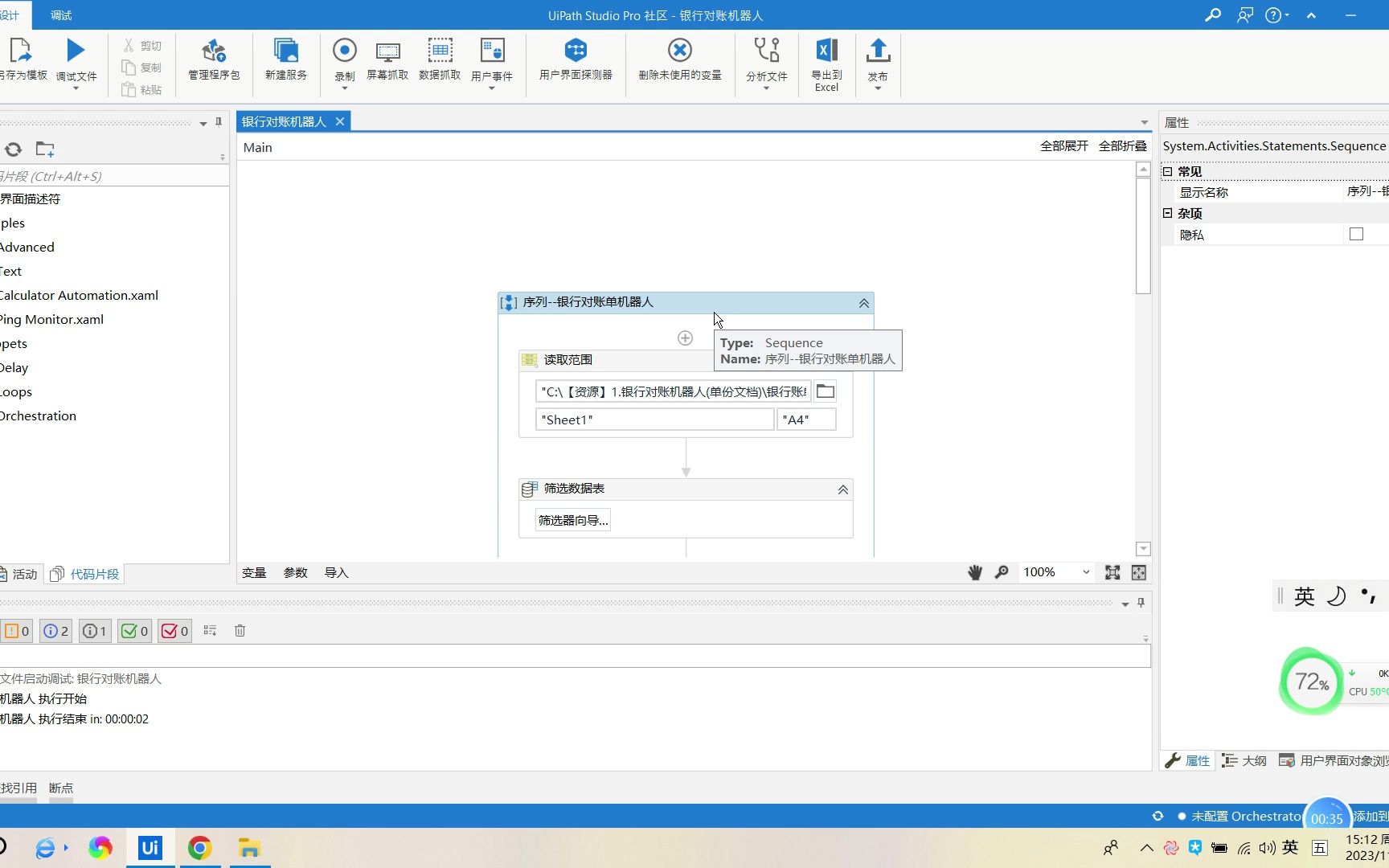
Task: Open the designer tabs list dropdown
Action: [1145, 123]
